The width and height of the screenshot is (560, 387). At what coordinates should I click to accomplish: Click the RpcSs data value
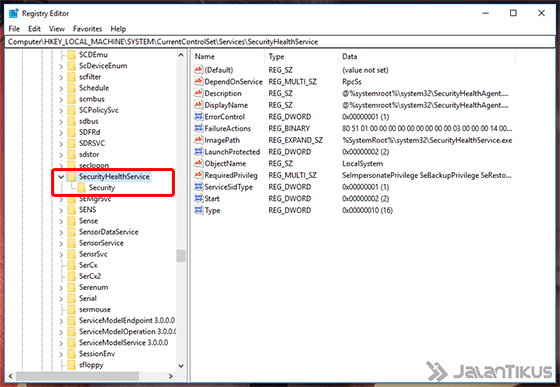[x=352, y=82]
